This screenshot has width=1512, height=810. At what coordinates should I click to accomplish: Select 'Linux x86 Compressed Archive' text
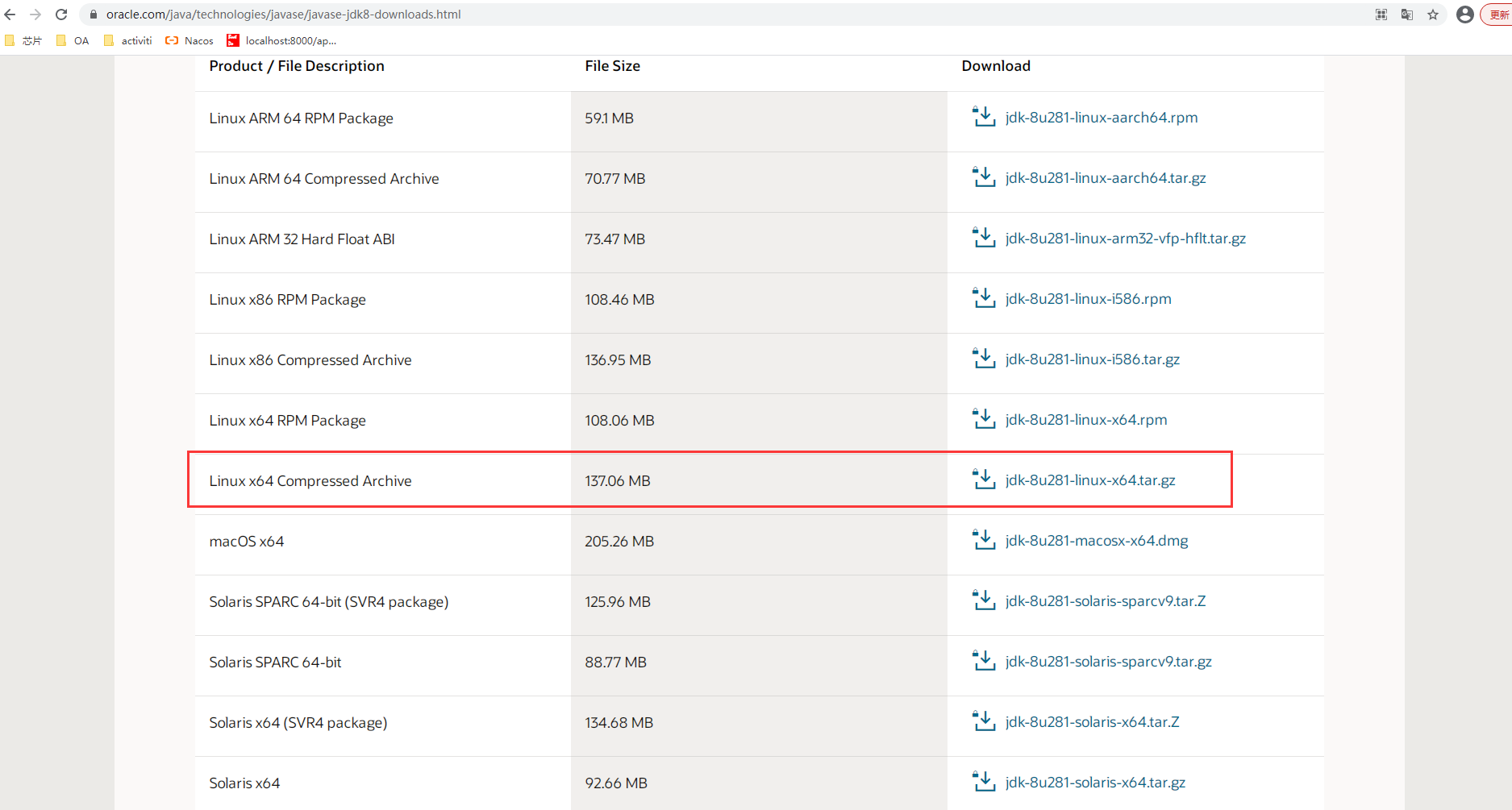pos(310,360)
